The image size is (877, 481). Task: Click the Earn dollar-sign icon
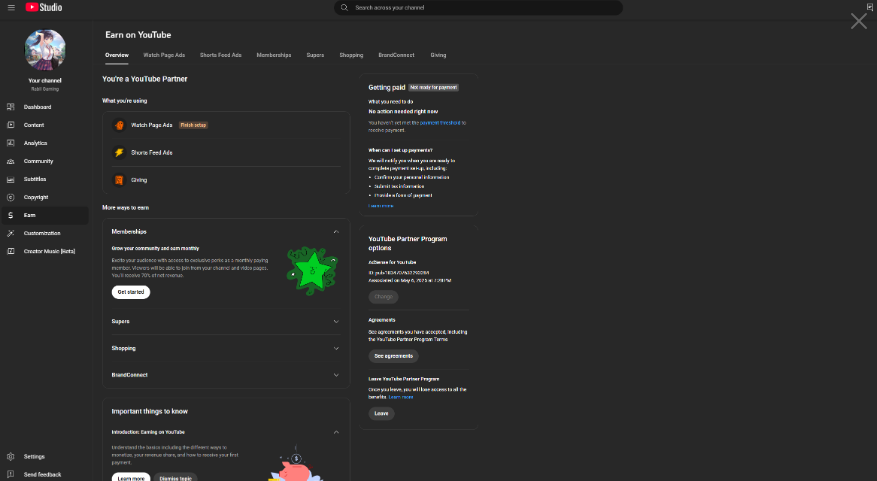pyautogui.click(x=11, y=215)
